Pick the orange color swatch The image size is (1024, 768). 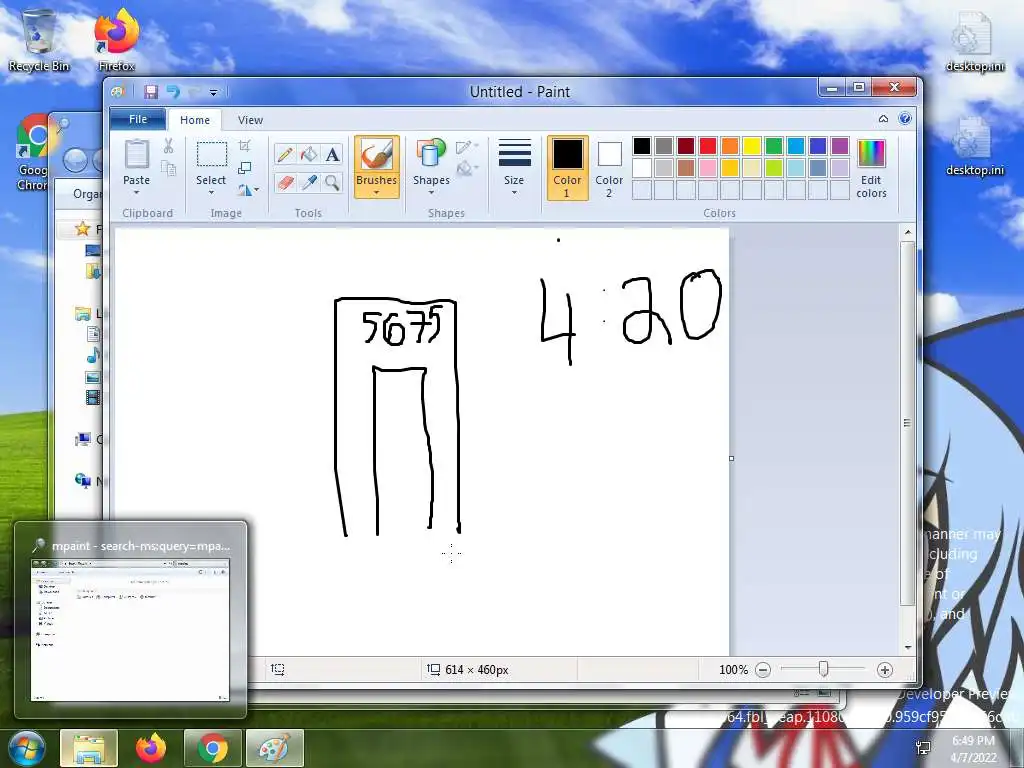tap(730, 146)
